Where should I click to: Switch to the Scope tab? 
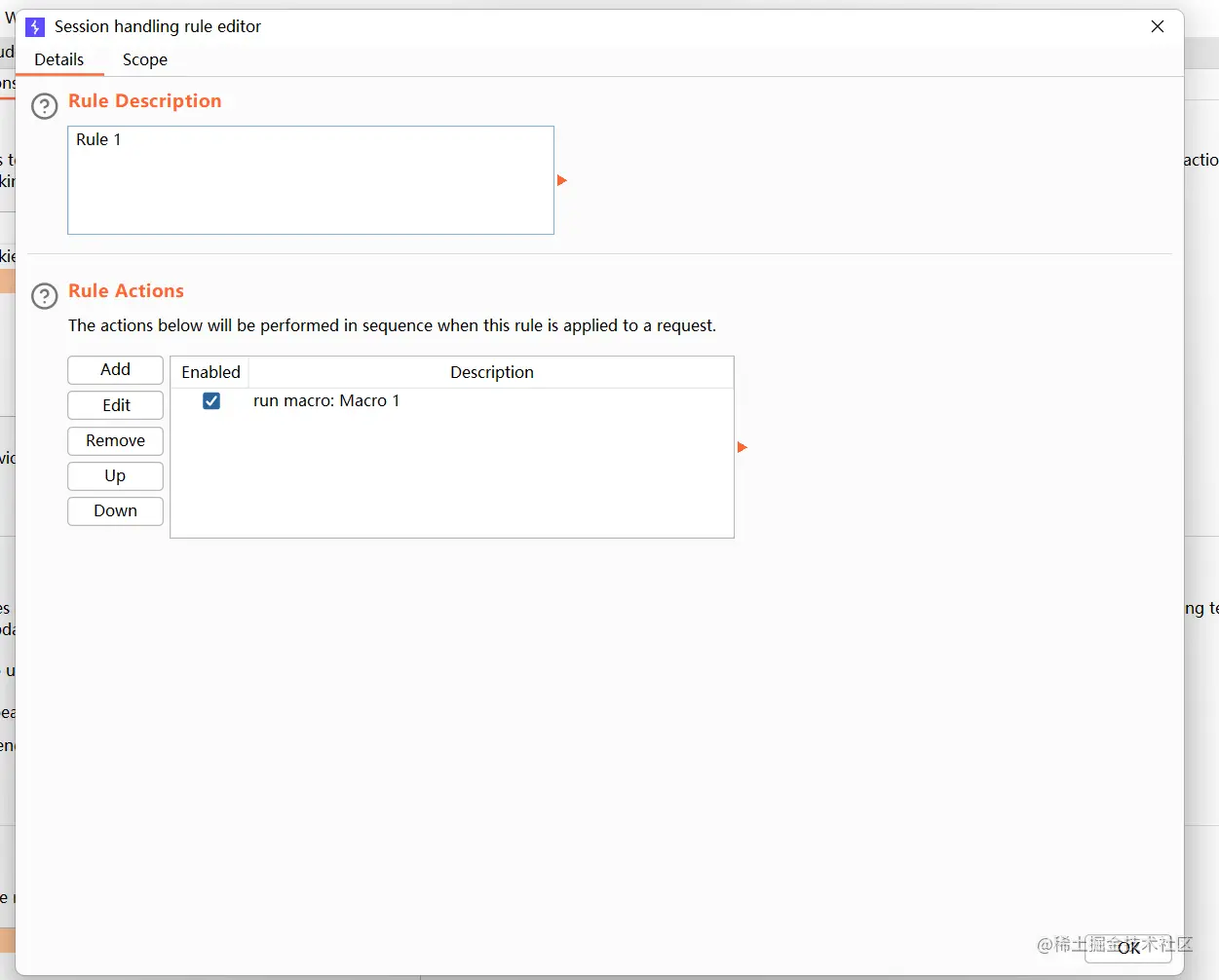click(x=145, y=59)
